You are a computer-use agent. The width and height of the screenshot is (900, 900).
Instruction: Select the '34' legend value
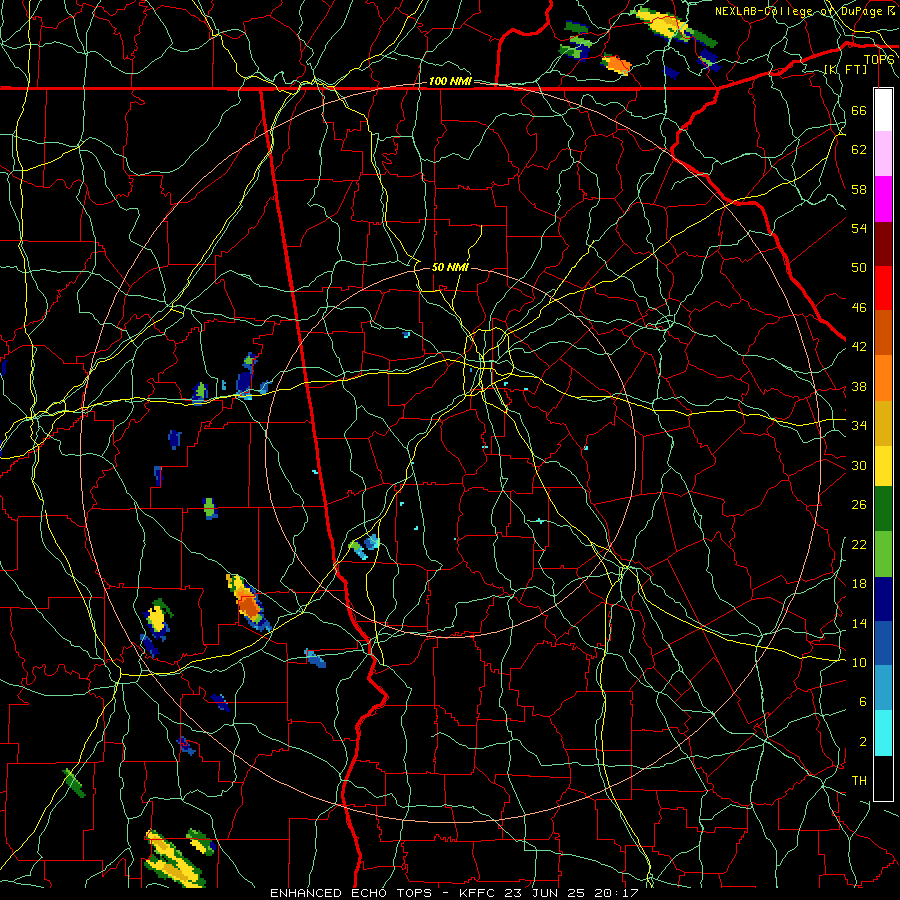[859, 425]
